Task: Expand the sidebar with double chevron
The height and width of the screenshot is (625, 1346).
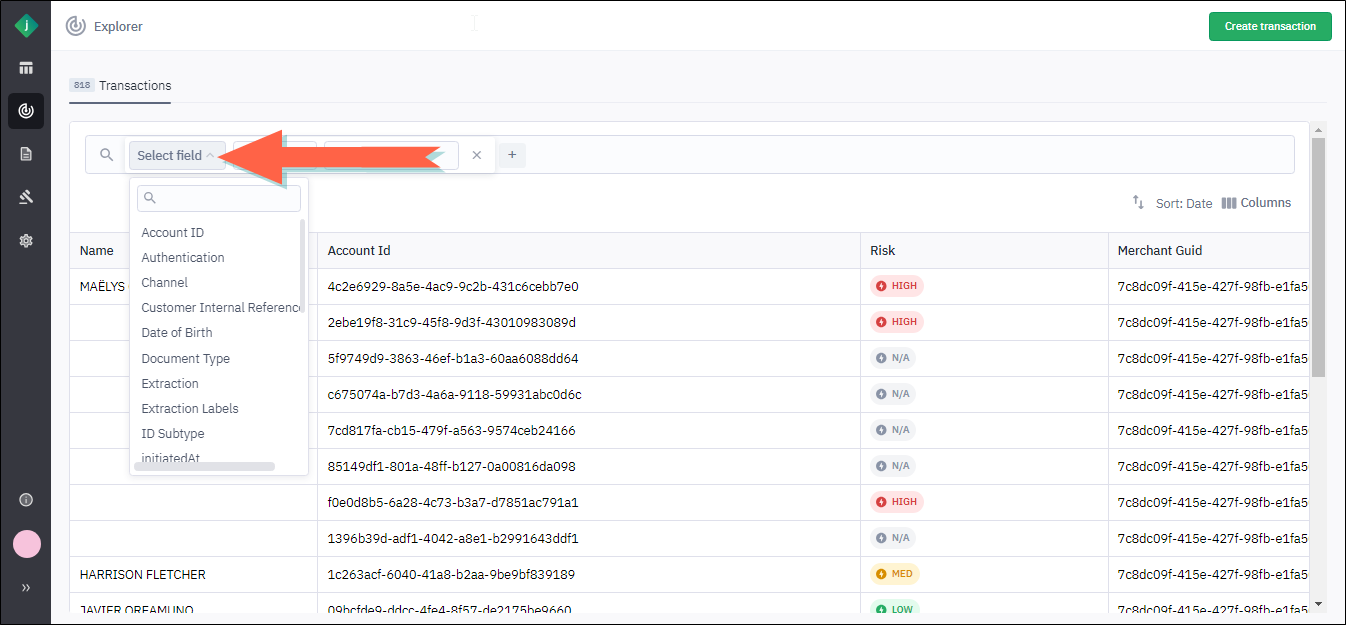Action: (26, 588)
